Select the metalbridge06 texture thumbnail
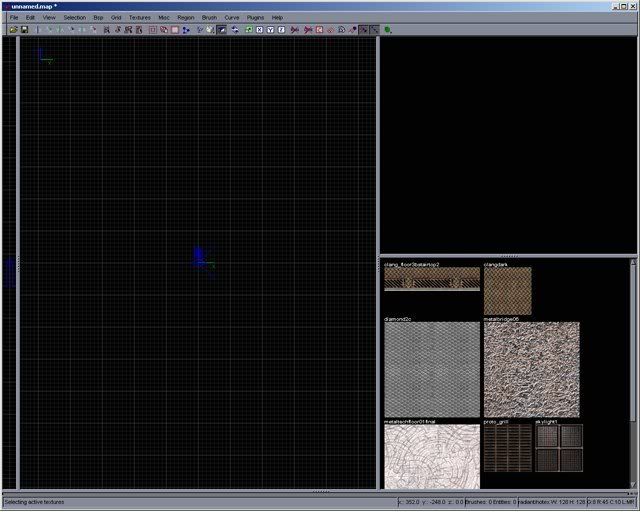This screenshot has height=512, width=640. (x=532, y=370)
